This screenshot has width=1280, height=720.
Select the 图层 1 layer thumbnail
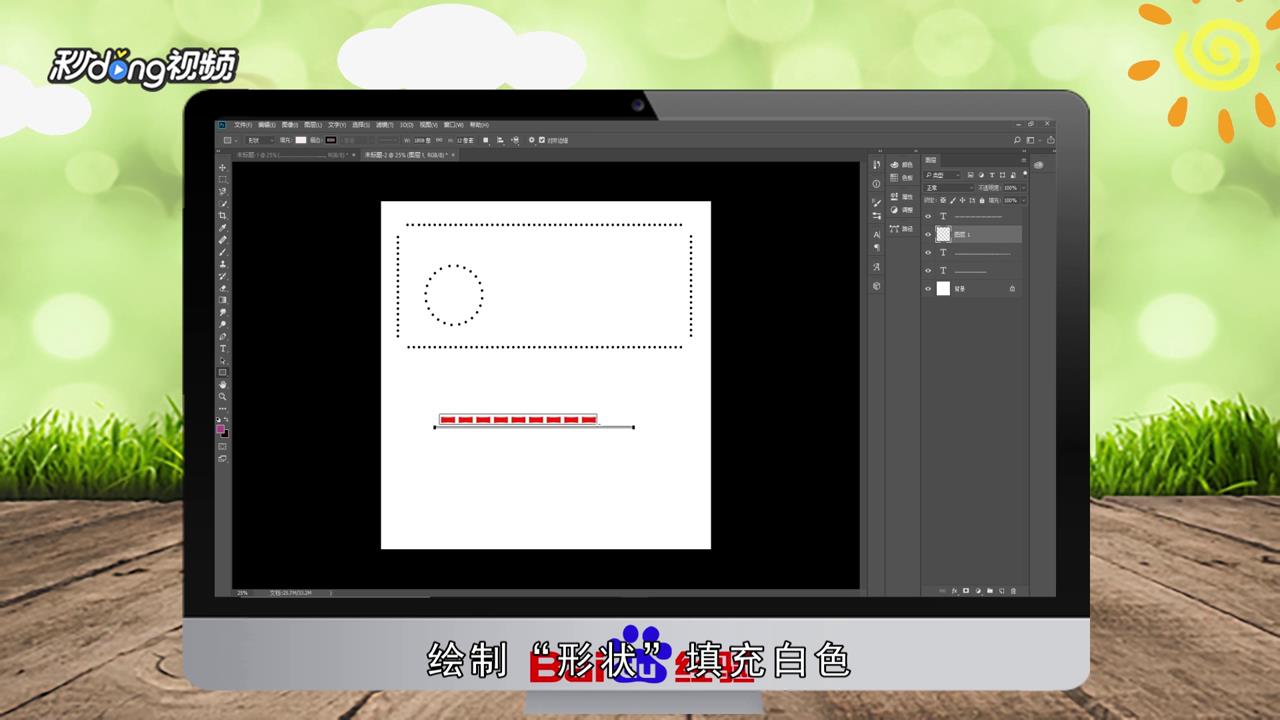(x=944, y=234)
